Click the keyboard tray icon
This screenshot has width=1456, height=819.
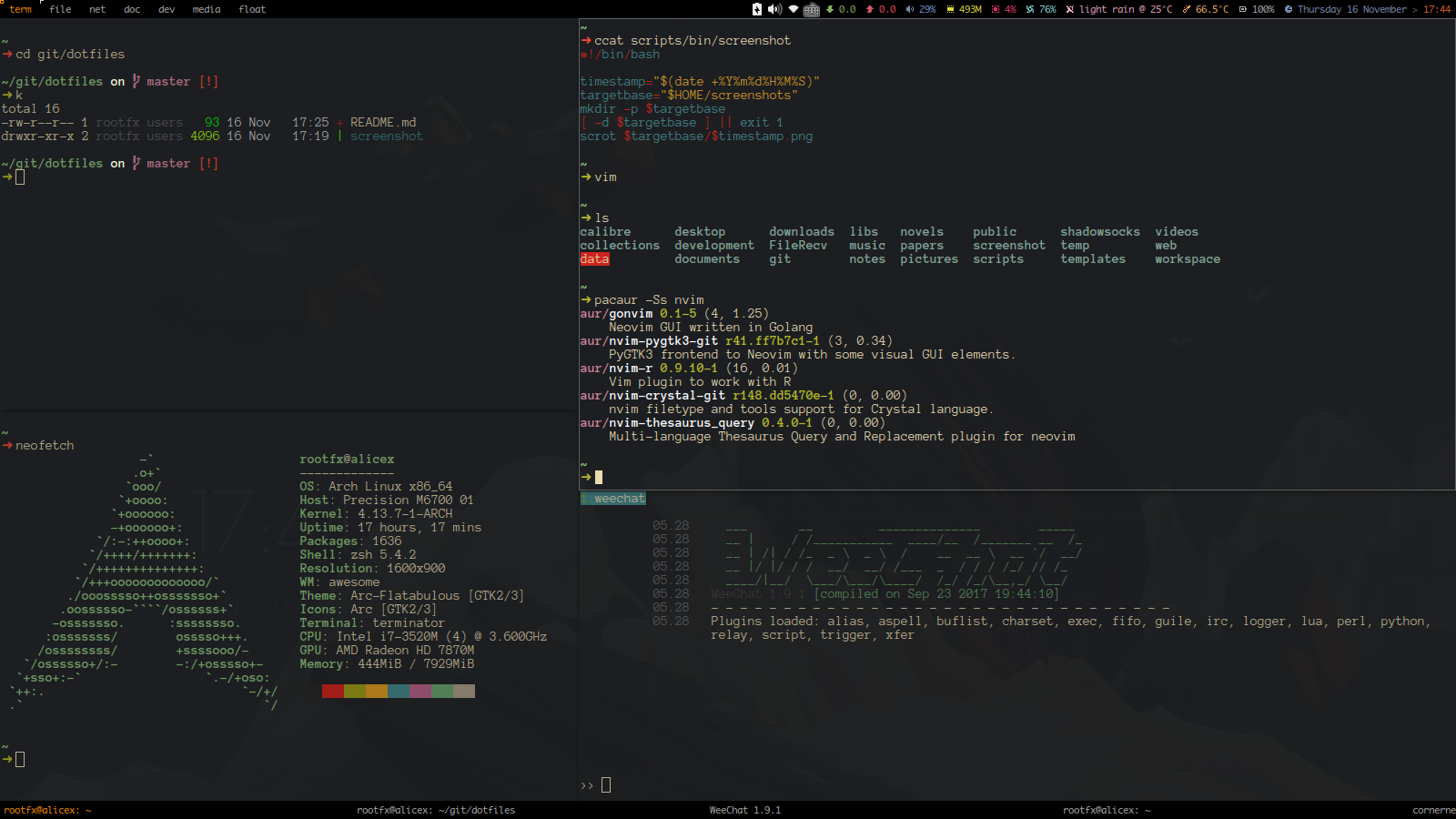pos(812,9)
